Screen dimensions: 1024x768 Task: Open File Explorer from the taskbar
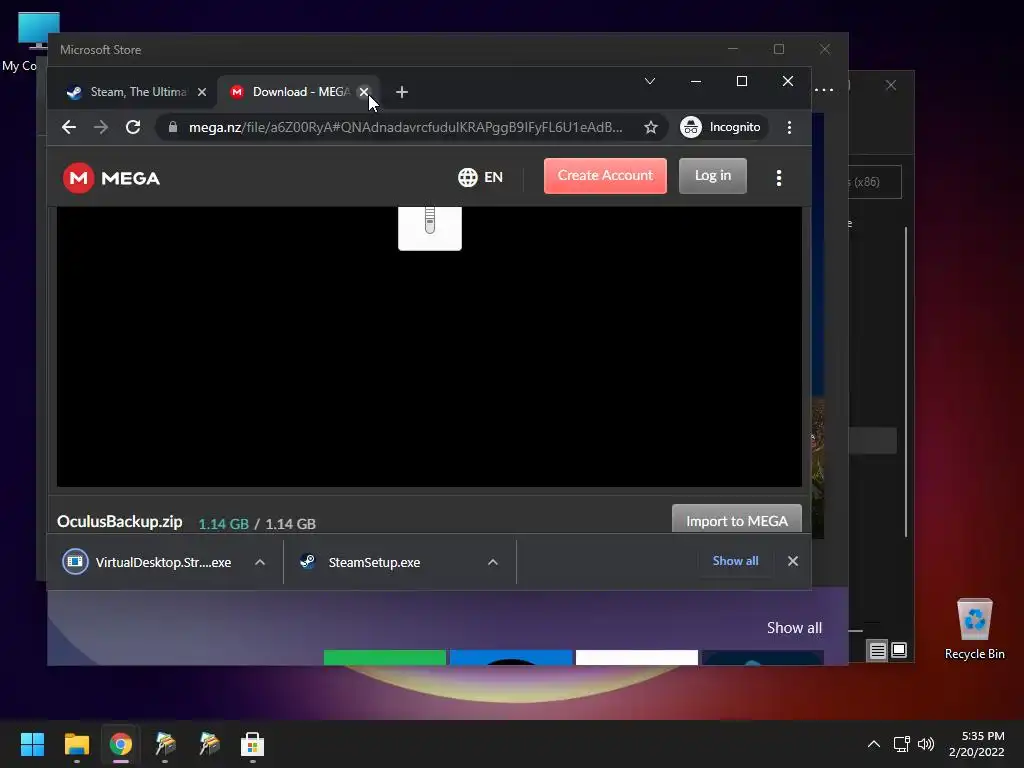[x=76, y=744]
